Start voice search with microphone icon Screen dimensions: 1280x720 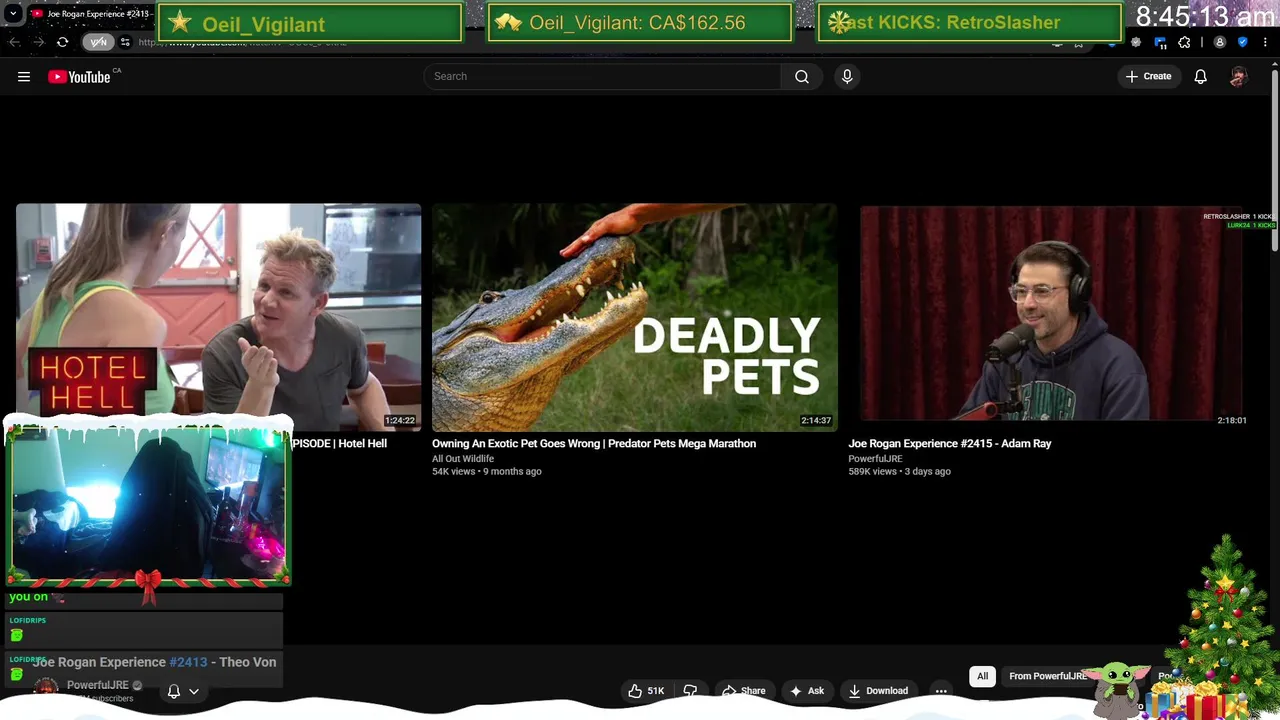coord(847,76)
